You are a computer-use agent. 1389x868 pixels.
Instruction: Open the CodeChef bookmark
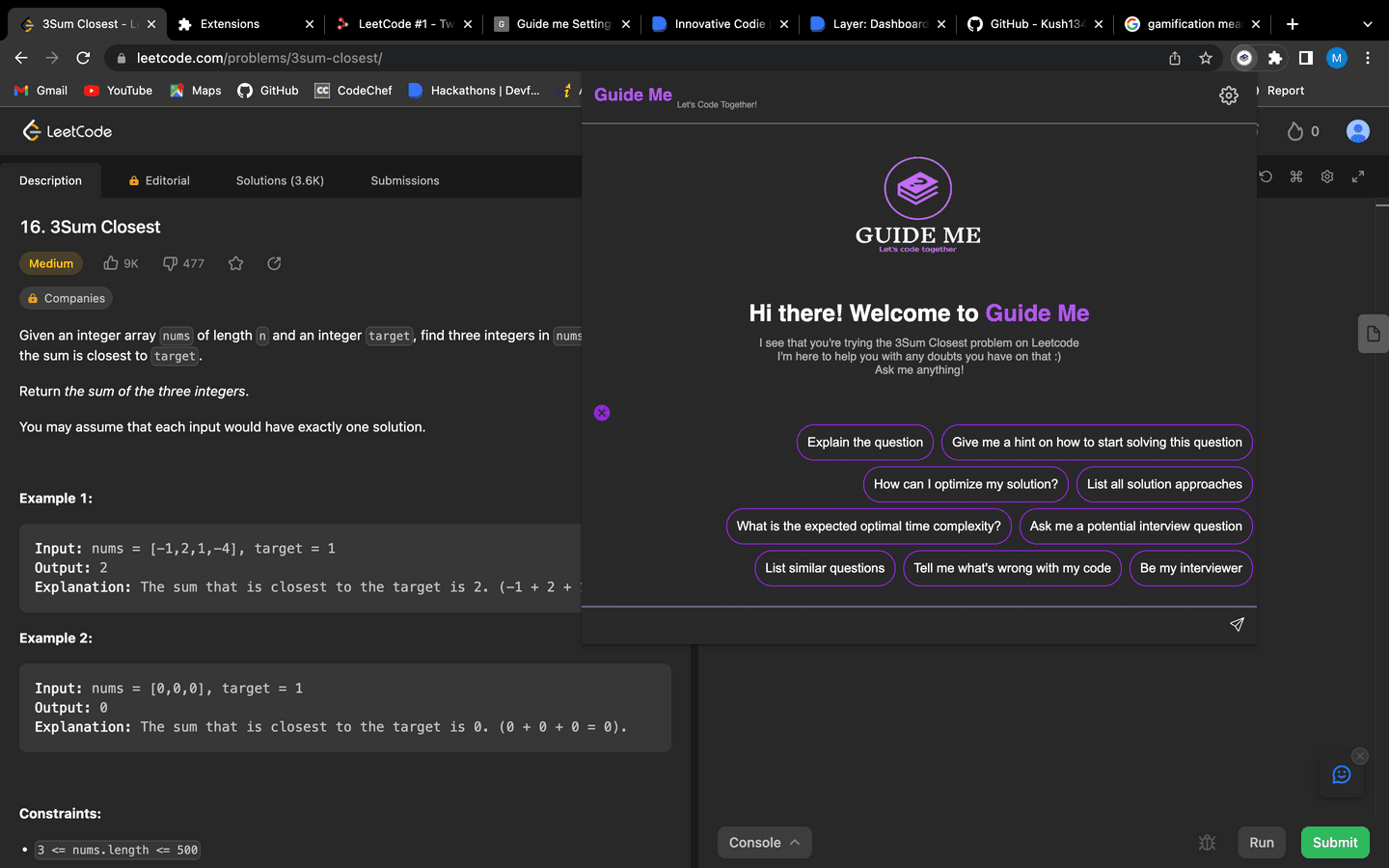(x=353, y=91)
